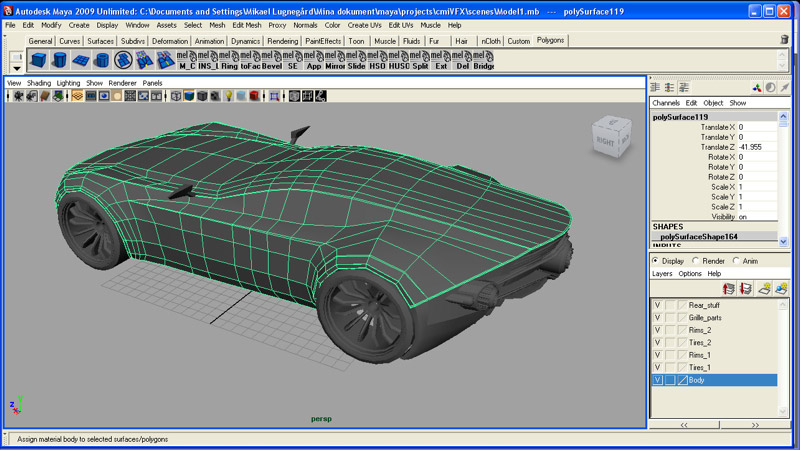
Task: Select the Anim layer radio button
Action: point(736,261)
